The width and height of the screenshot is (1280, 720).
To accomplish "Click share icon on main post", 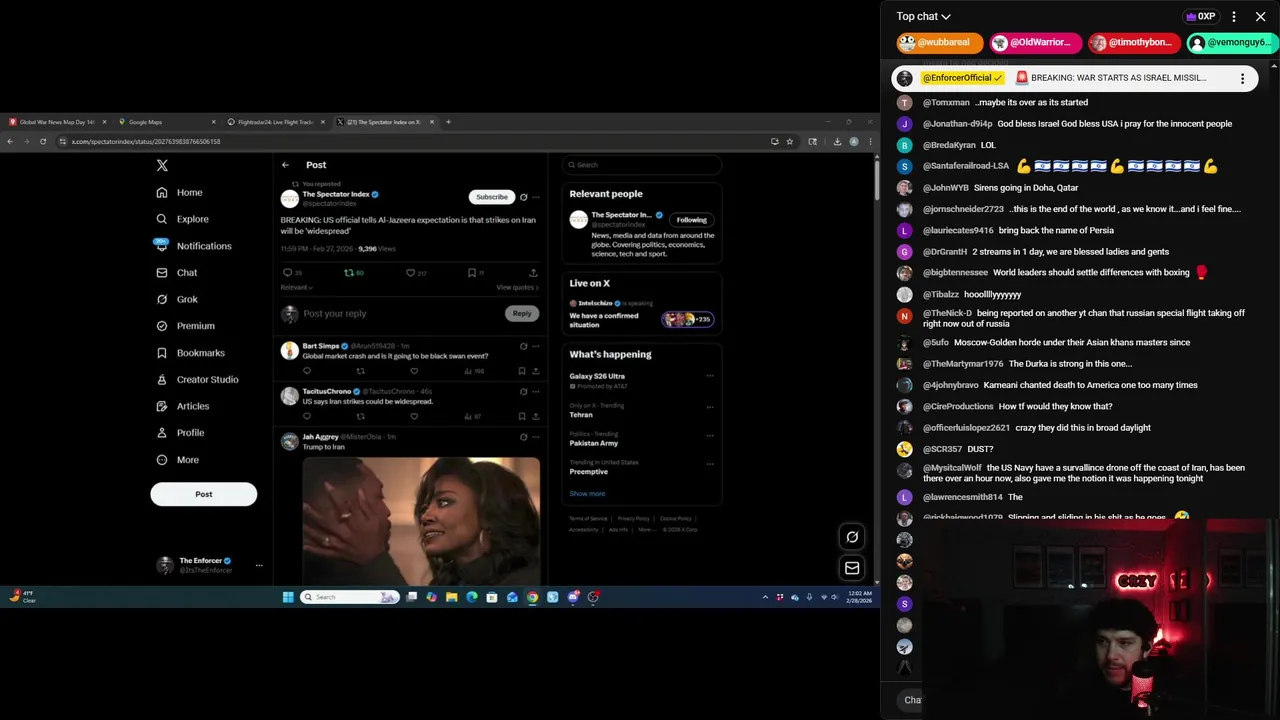I will [x=533, y=272].
